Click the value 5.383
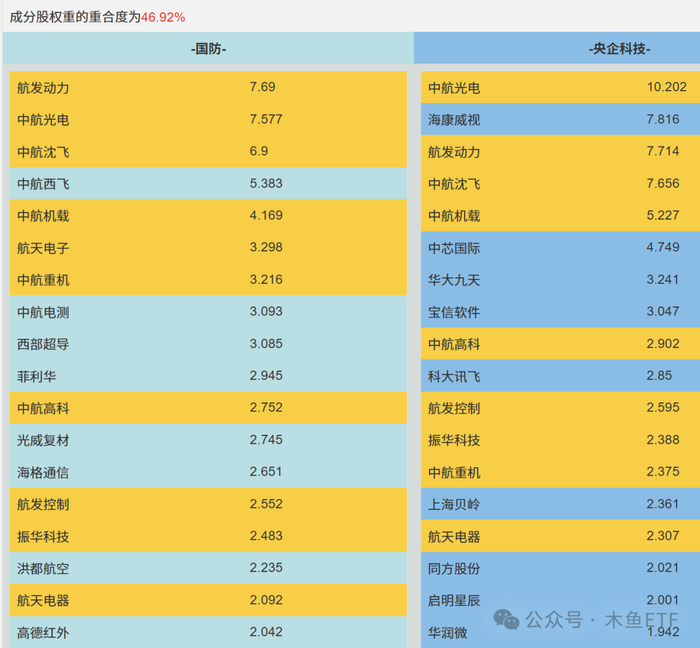Image resolution: width=700 pixels, height=648 pixels. [x=266, y=183]
